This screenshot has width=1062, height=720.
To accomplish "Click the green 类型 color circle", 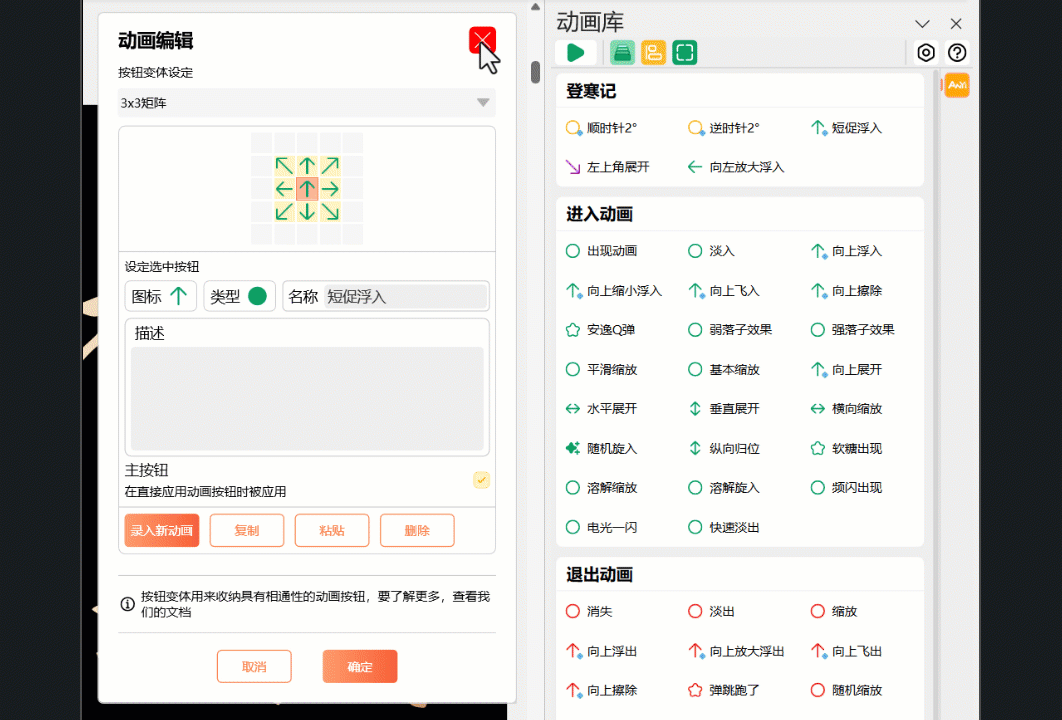I will [258, 296].
